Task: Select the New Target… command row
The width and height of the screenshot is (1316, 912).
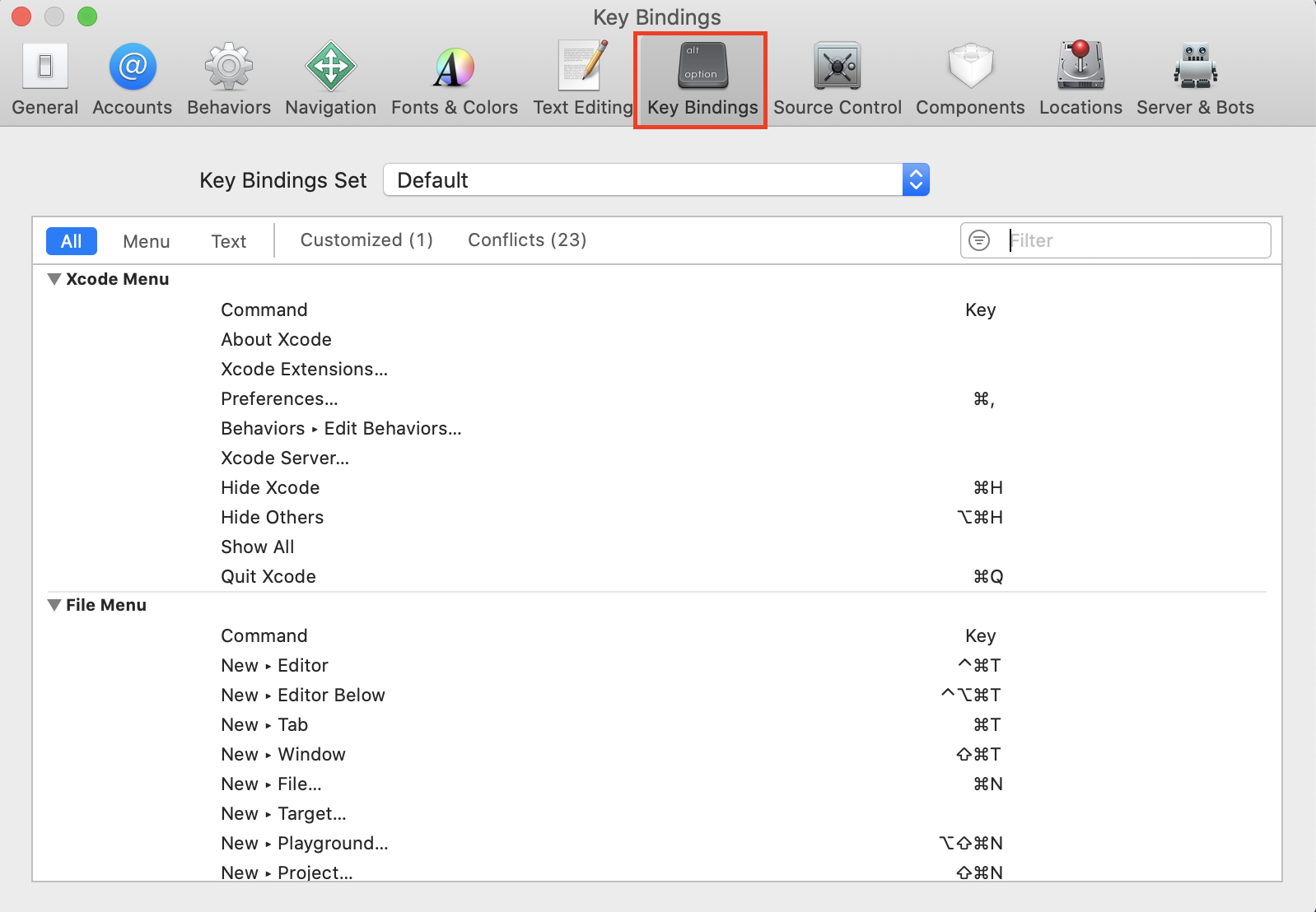Action: (x=657, y=813)
